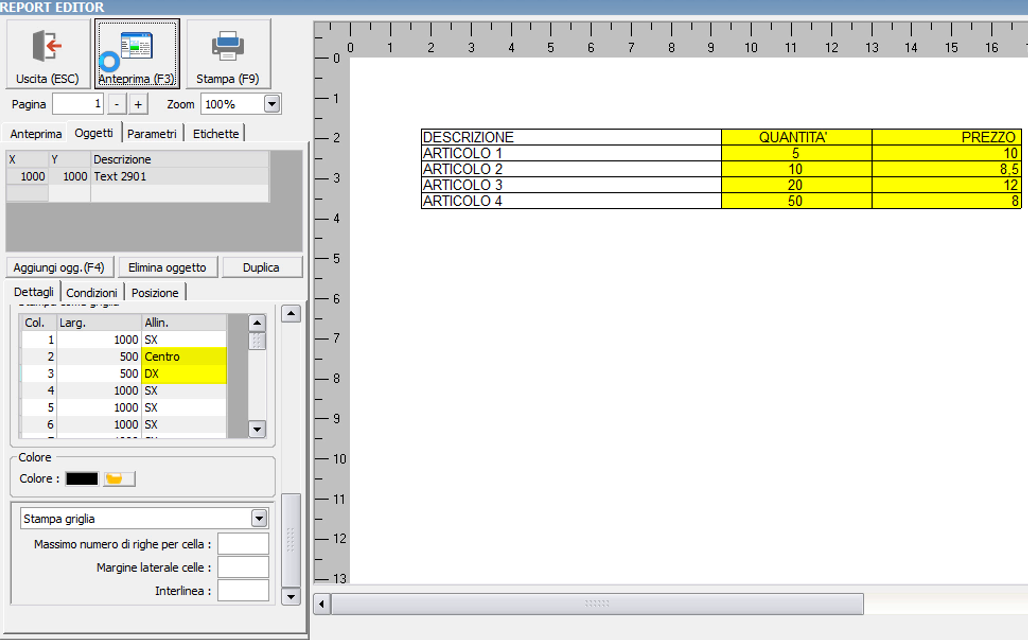The height and width of the screenshot is (640, 1028).
Task: Click the Duplica button
Action: point(263,267)
